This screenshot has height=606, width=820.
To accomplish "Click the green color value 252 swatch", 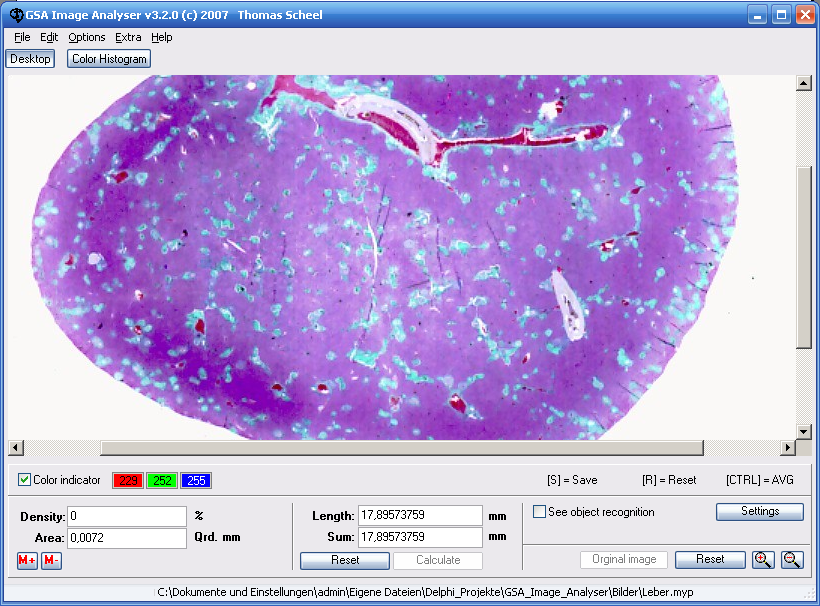I will (x=162, y=481).
